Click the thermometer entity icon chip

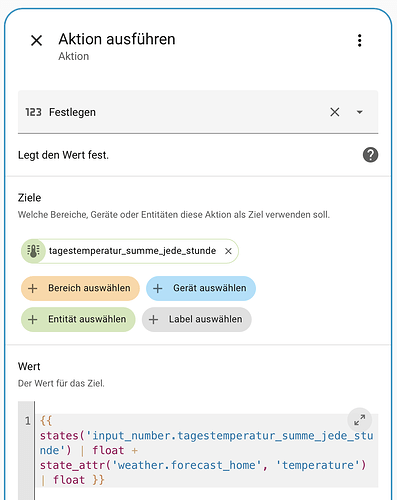33,251
